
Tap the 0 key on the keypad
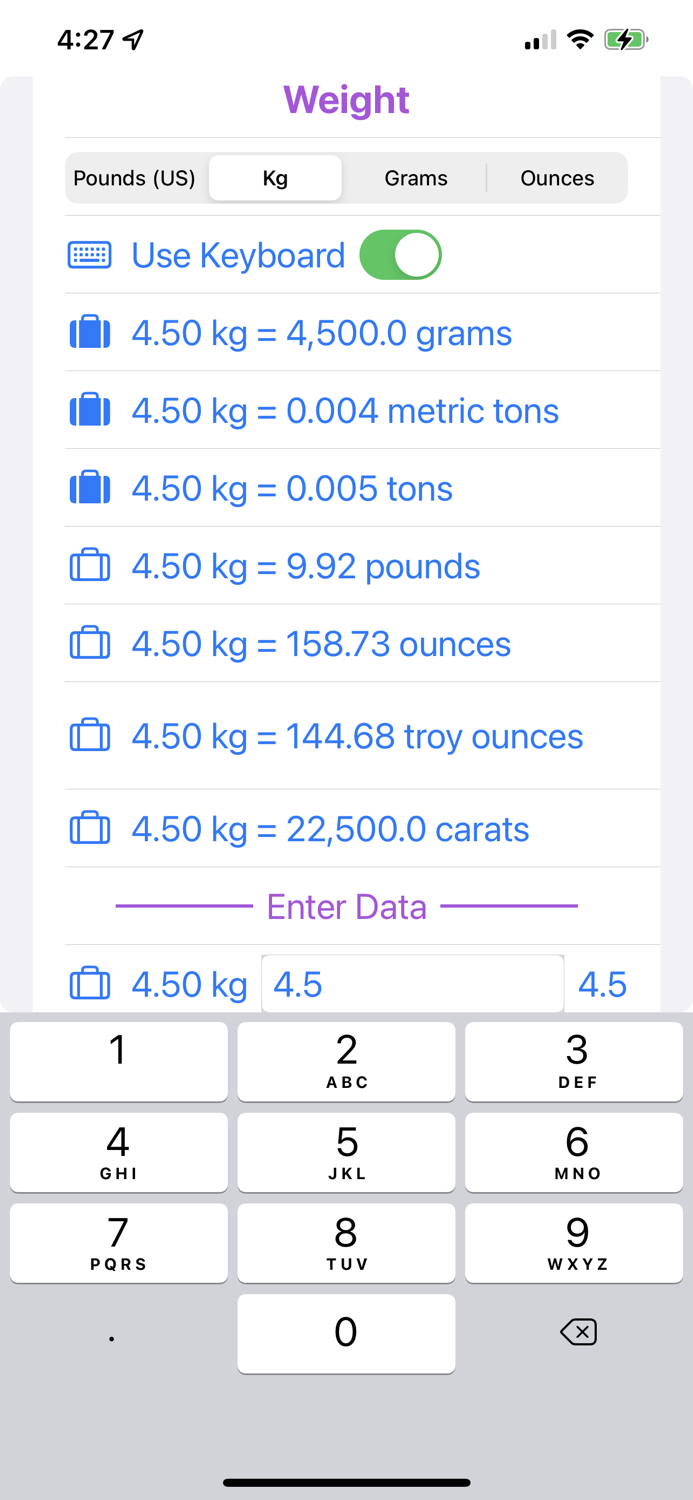[x=346, y=1332]
